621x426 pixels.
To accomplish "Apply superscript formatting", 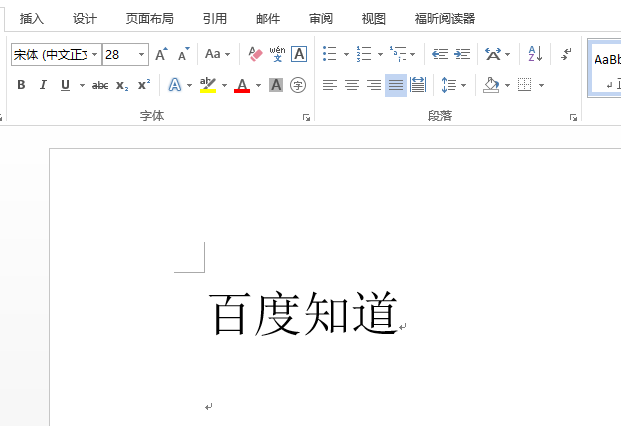I will (144, 85).
